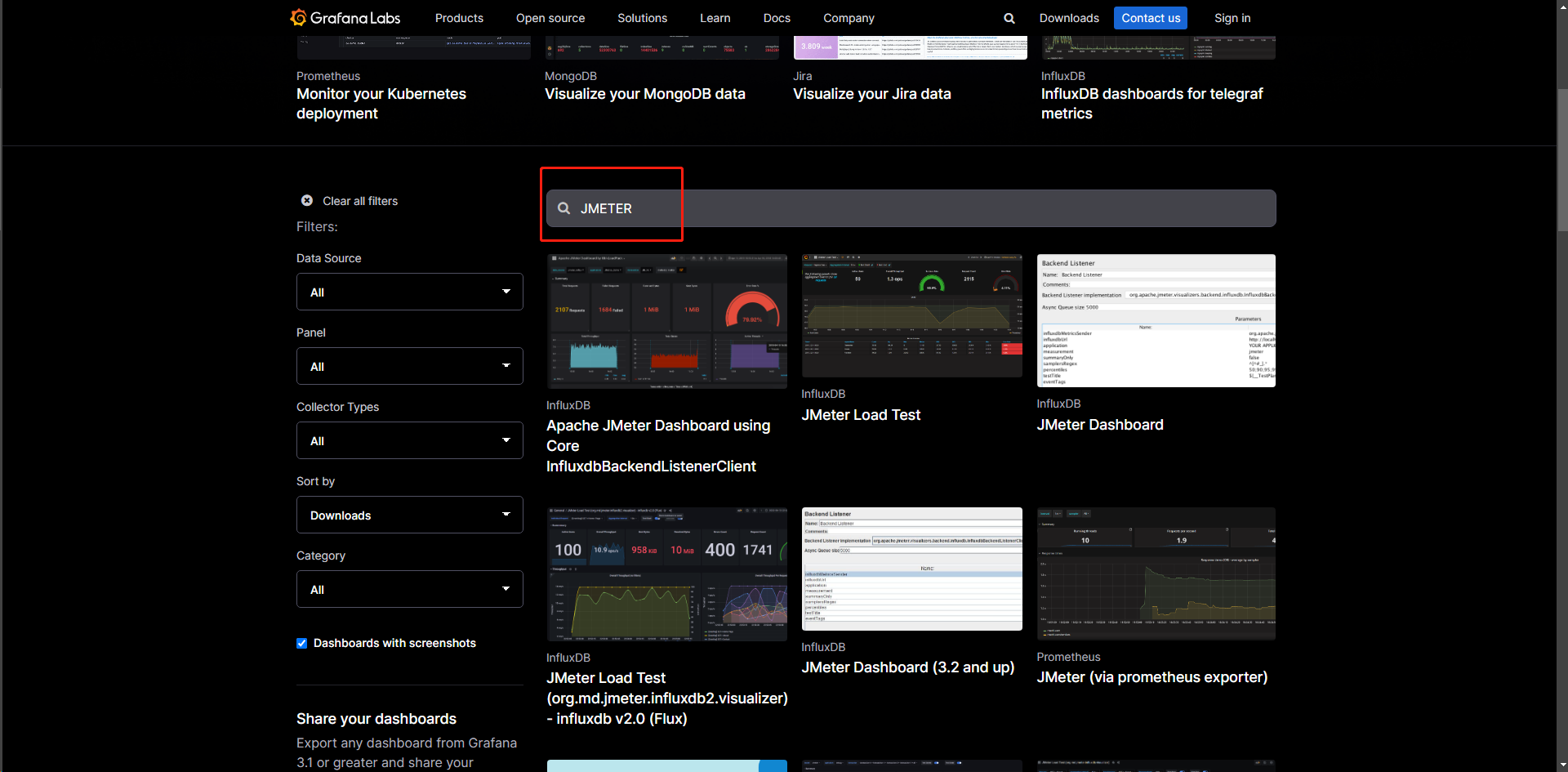Viewport: 1568px width, 772px height.
Task: Open Apache JMeter Dashboard using Core title
Action: (658, 446)
